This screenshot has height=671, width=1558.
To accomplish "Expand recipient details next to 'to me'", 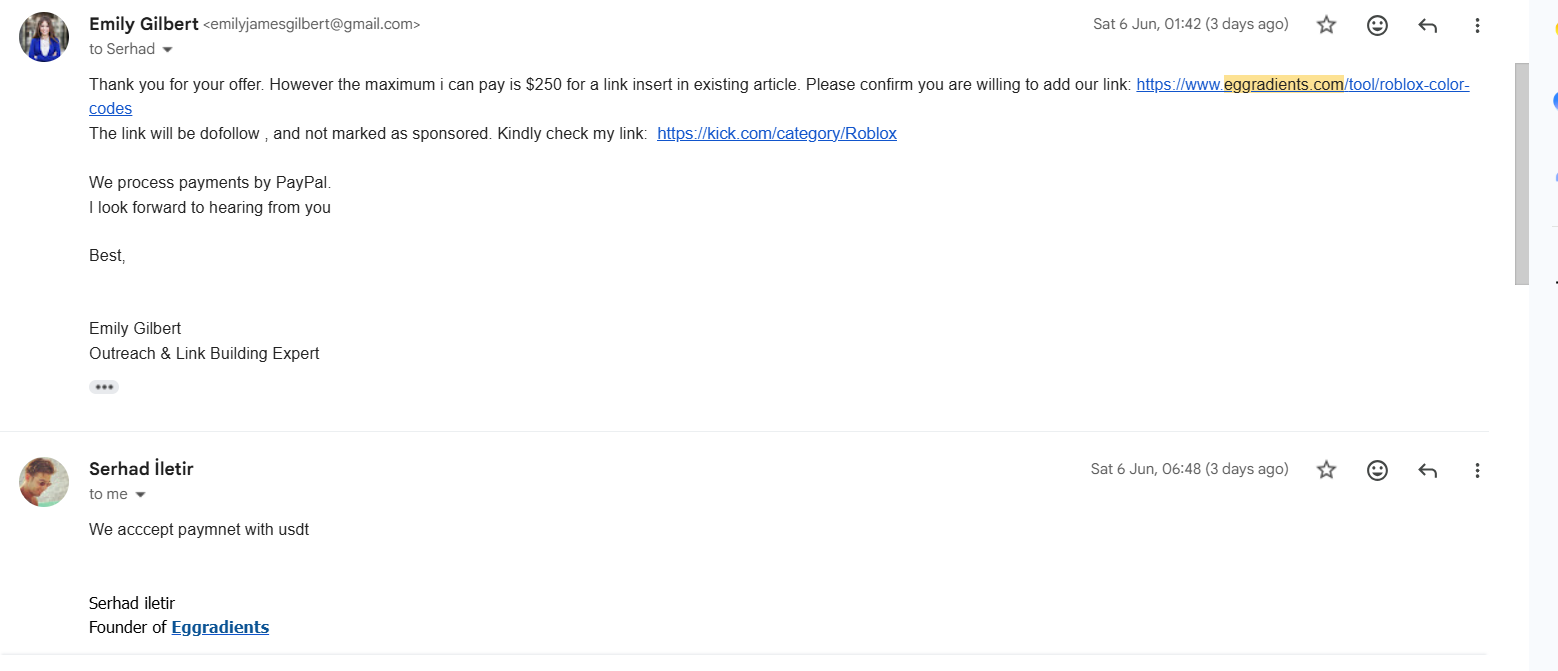I will (140, 495).
